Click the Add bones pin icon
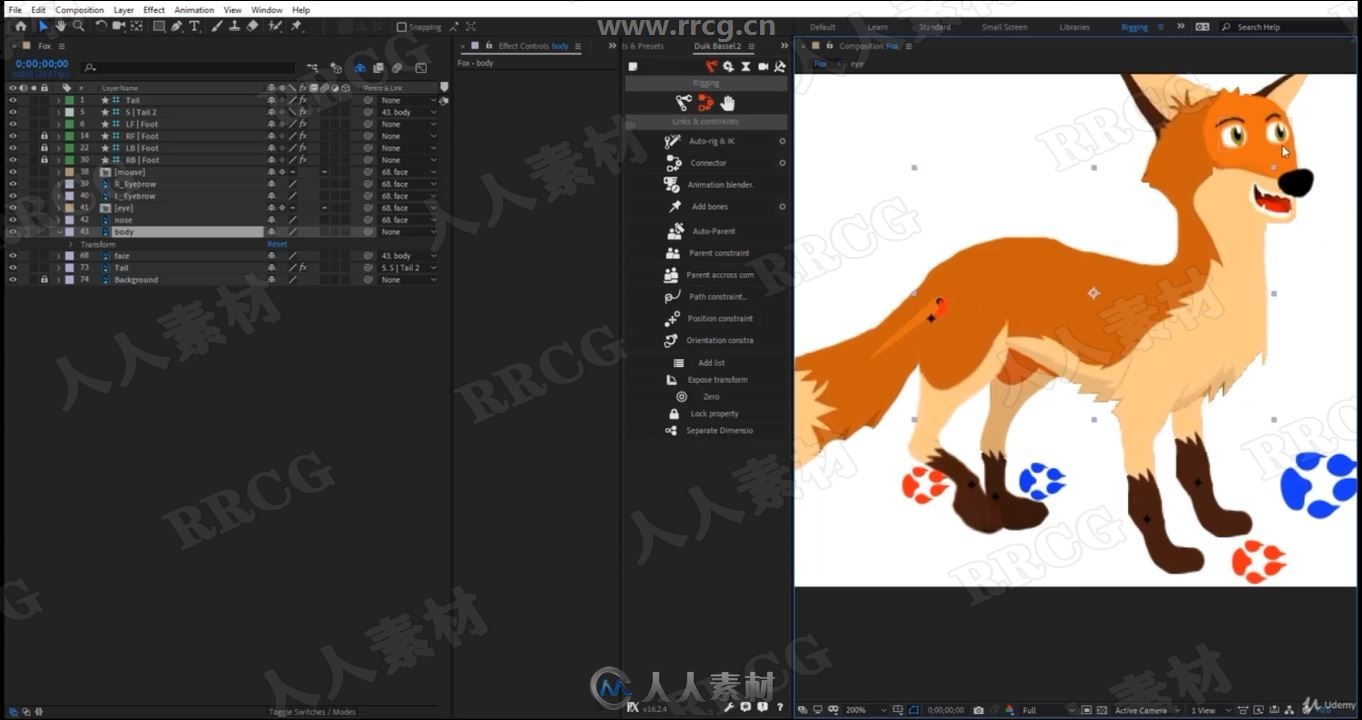This screenshot has width=1362, height=720. click(675, 207)
